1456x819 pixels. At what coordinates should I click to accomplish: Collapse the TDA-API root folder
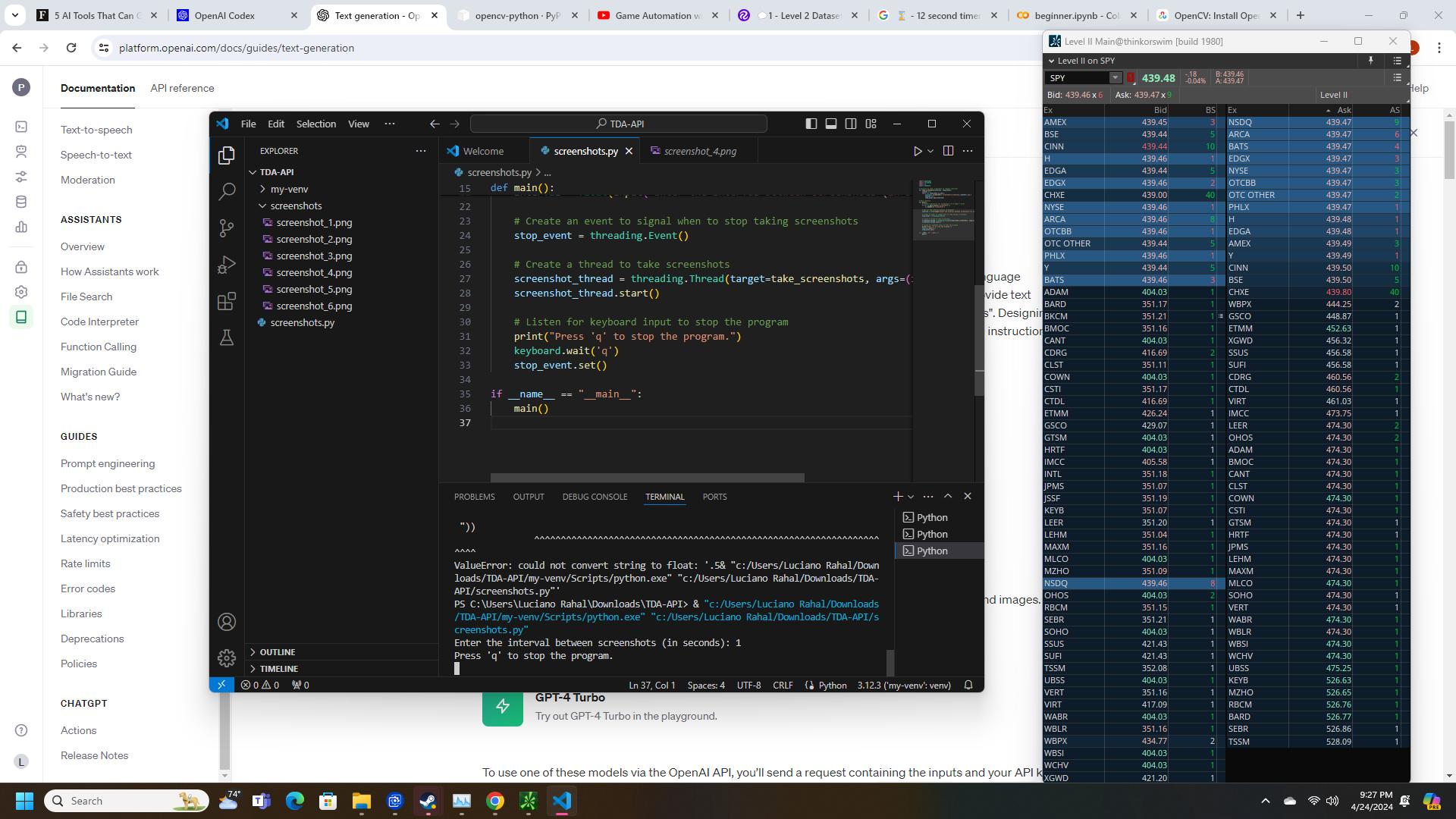pyautogui.click(x=253, y=172)
